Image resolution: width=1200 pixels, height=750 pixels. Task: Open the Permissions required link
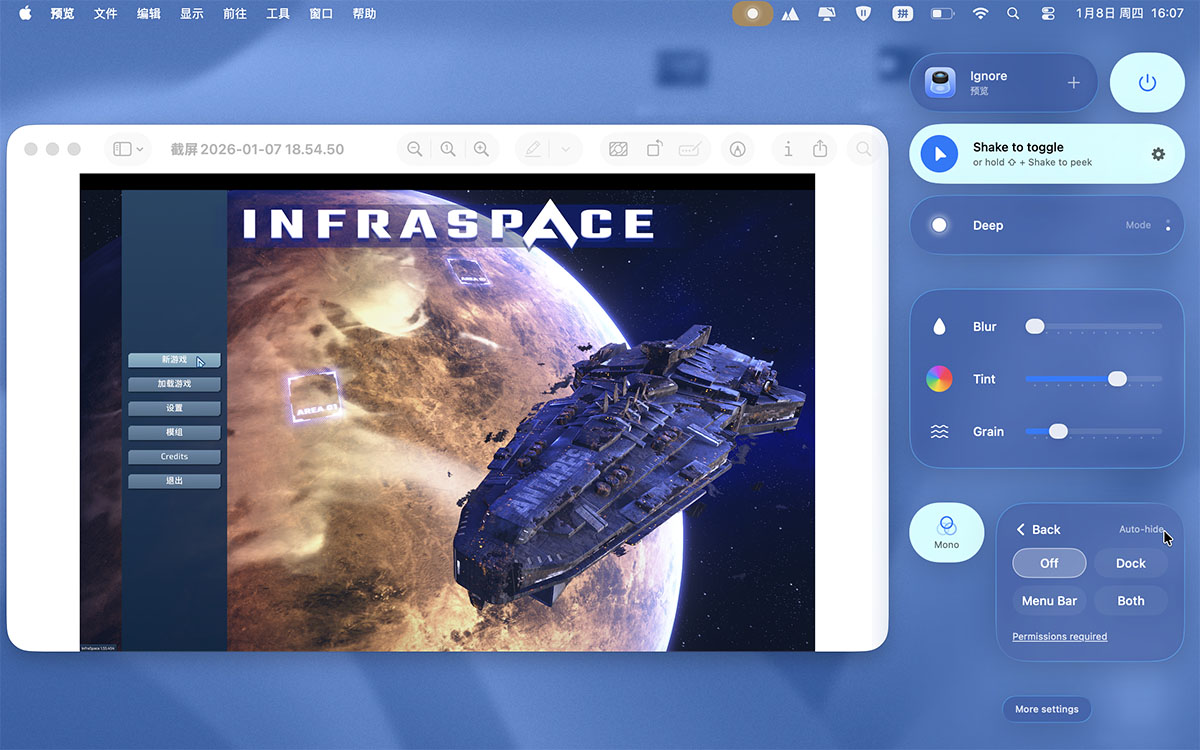[x=1059, y=636]
